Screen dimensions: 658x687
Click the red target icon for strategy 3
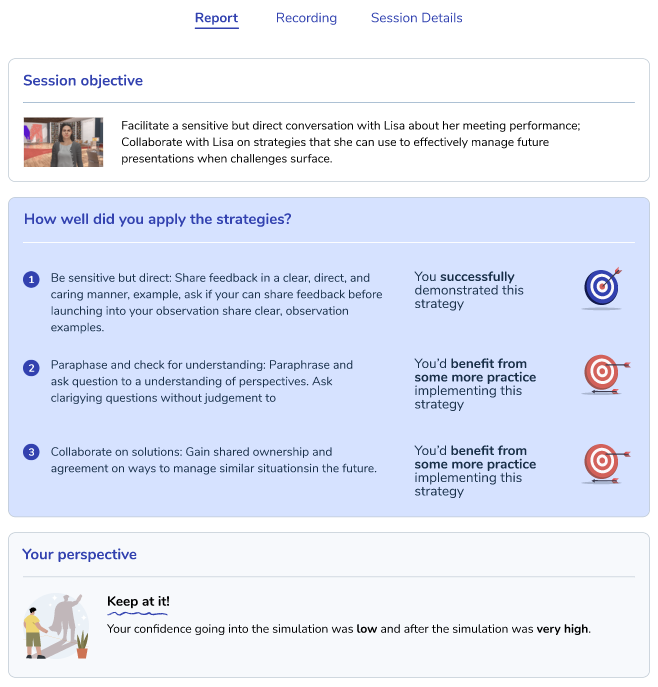602,463
